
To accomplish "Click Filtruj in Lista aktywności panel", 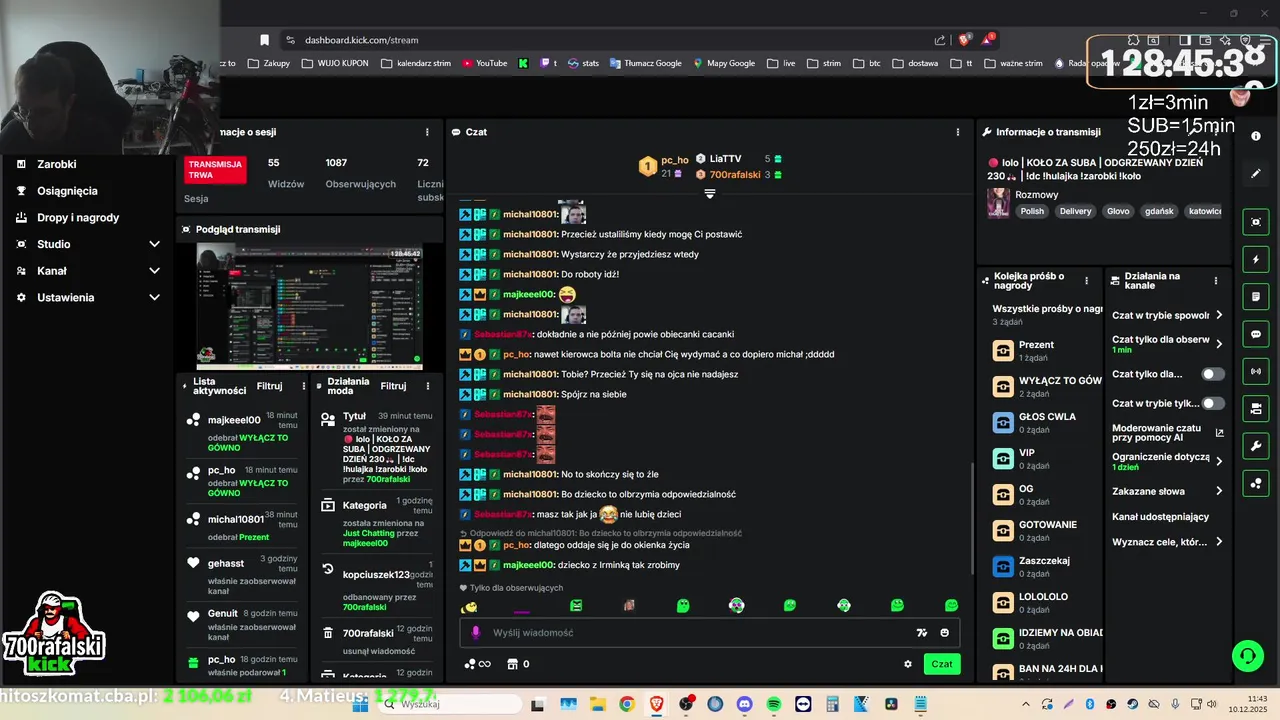I will tap(269, 386).
